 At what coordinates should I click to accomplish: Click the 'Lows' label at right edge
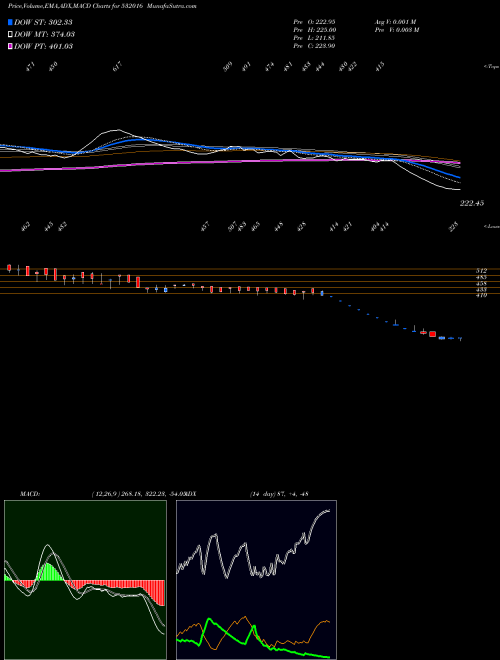point(492,226)
